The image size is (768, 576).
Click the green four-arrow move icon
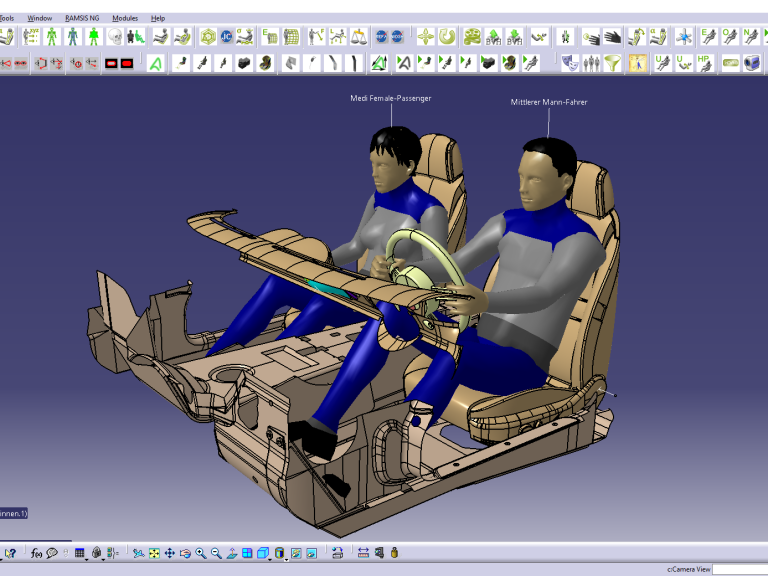pos(426,37)
